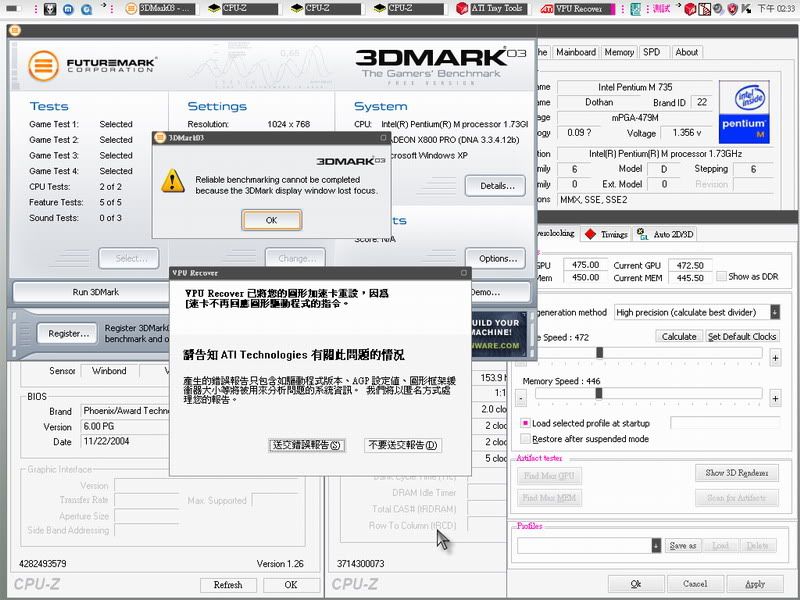Uncheck Load selected profile at startup
Screen dimensions: 800x600
tap(525, 423)
